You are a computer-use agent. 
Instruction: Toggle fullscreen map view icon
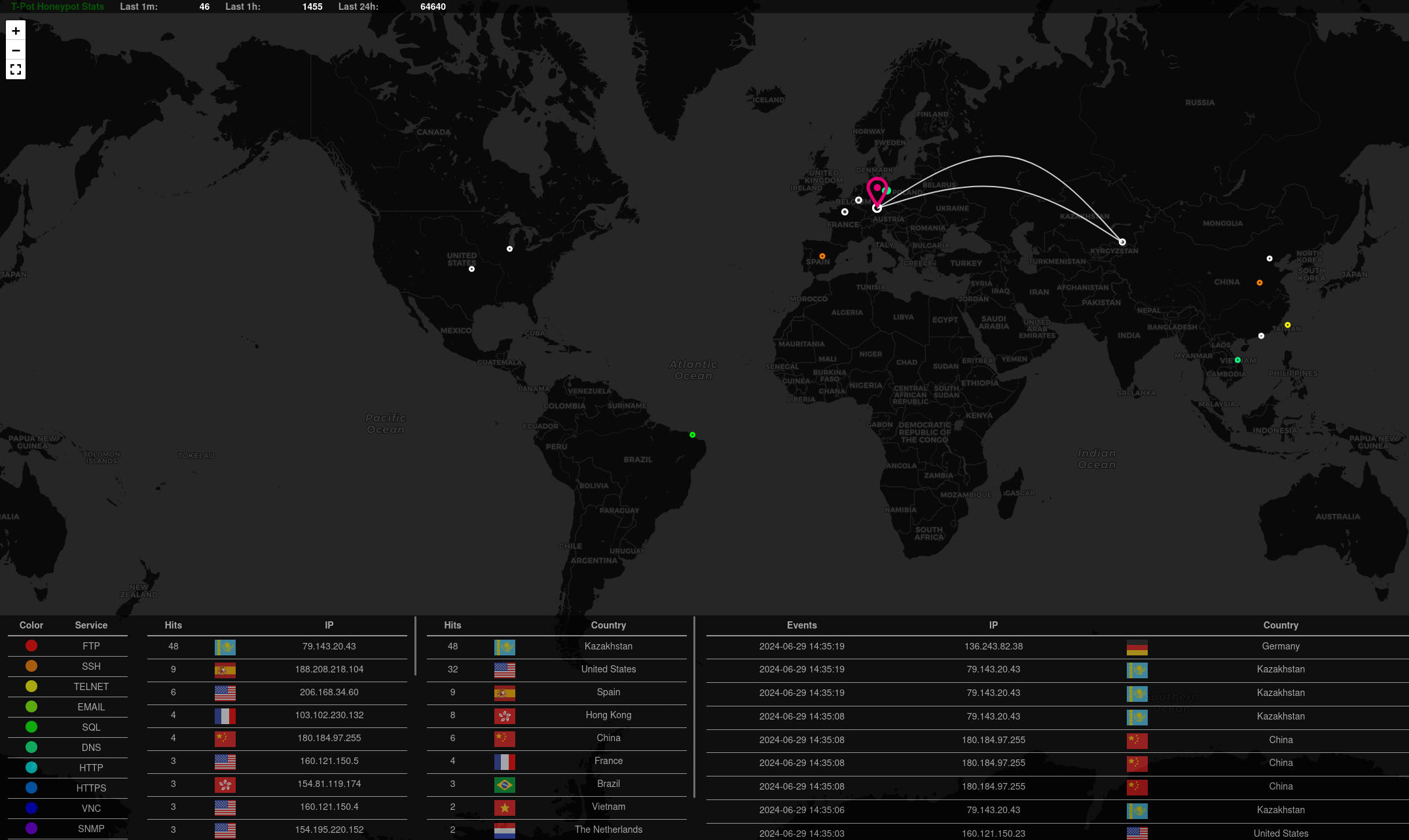(16, 69)
